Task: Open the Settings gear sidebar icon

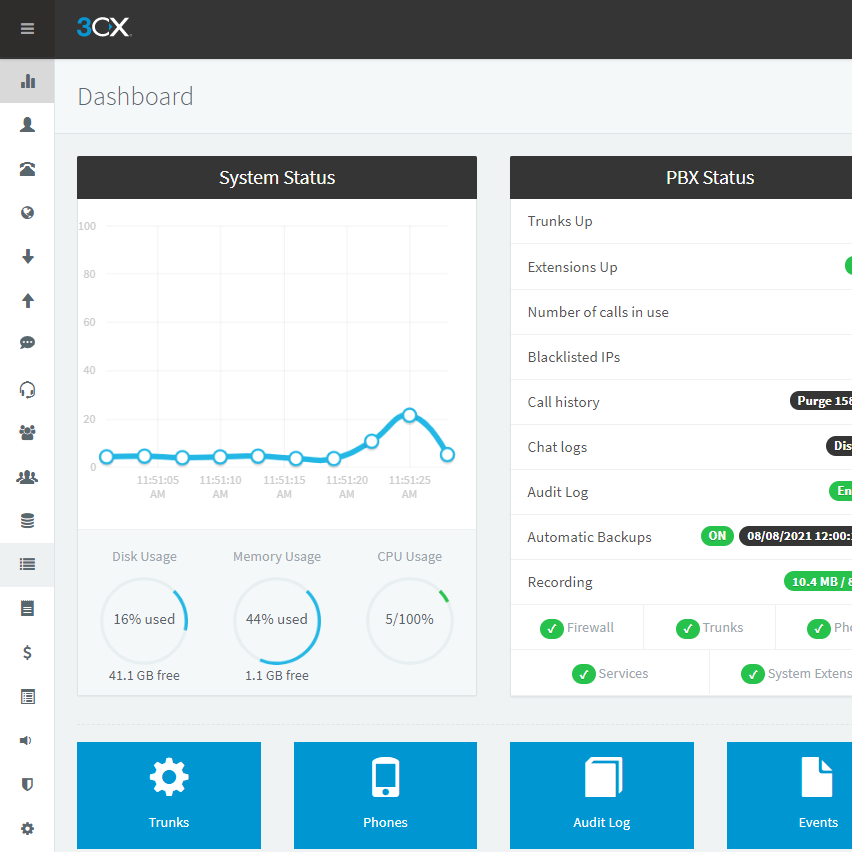Action: click(x=27, y=829)
